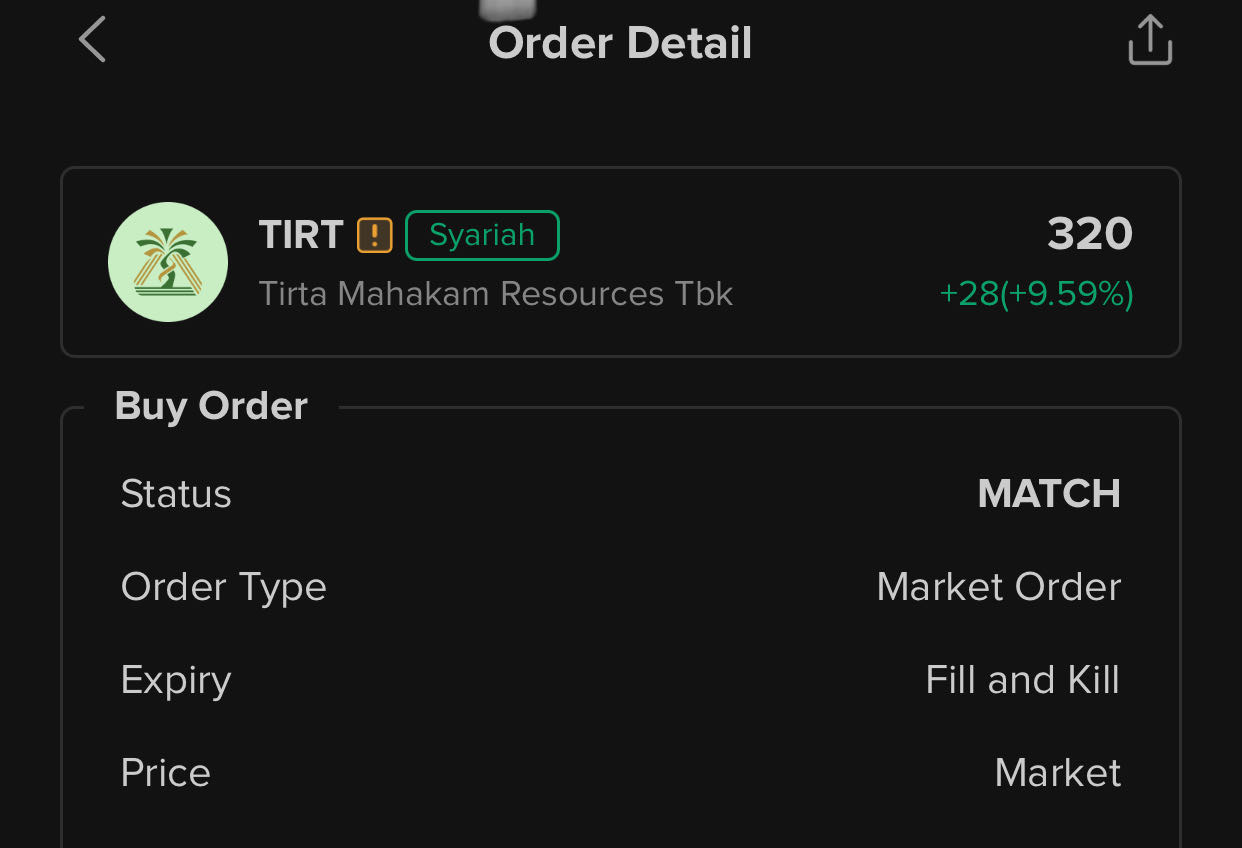Screen dimensions: 1242x848
Task: Open the share/export icon
Action: [1149, 41]
